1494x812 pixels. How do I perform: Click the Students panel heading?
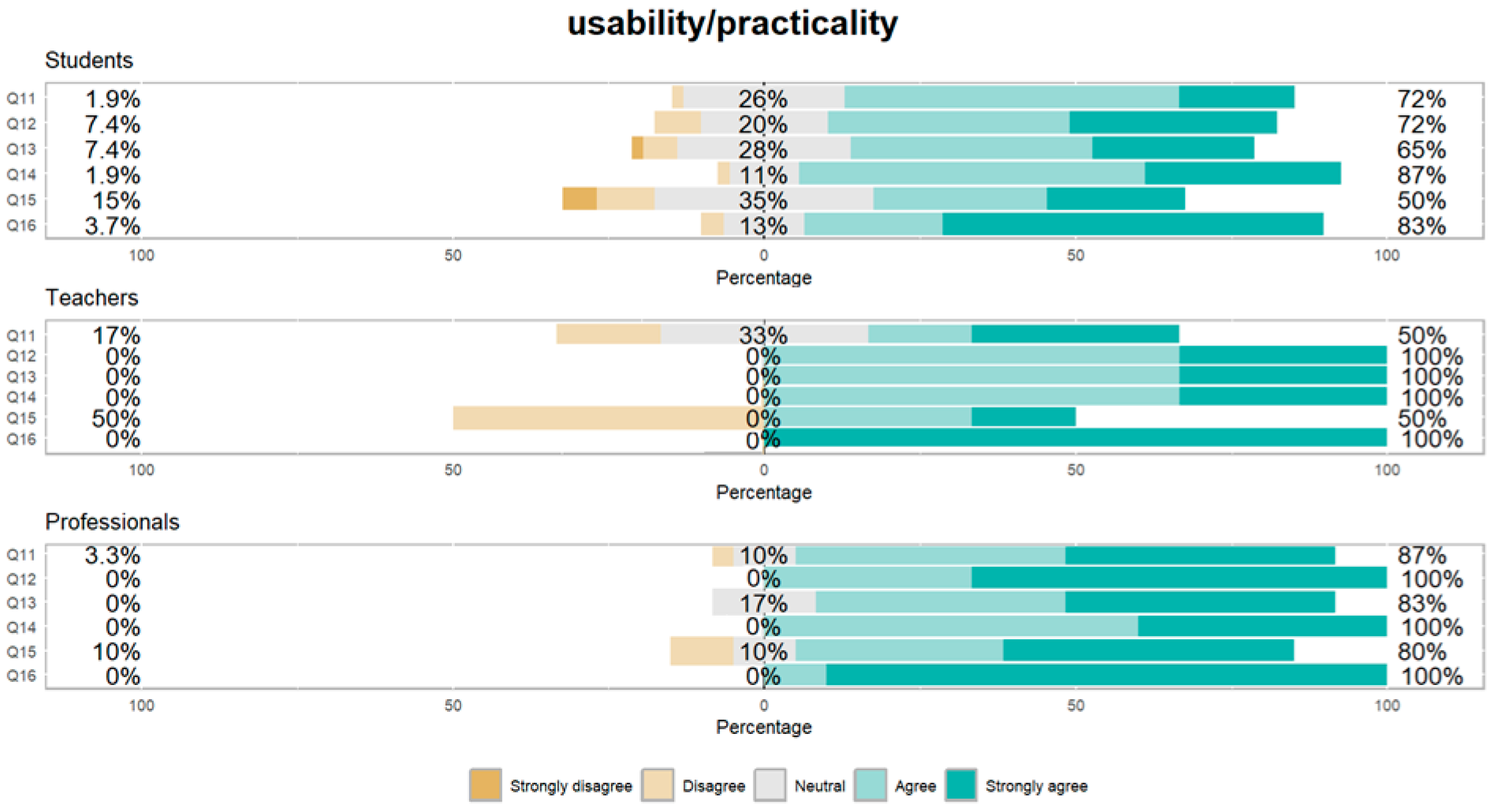tap(89, 60)
